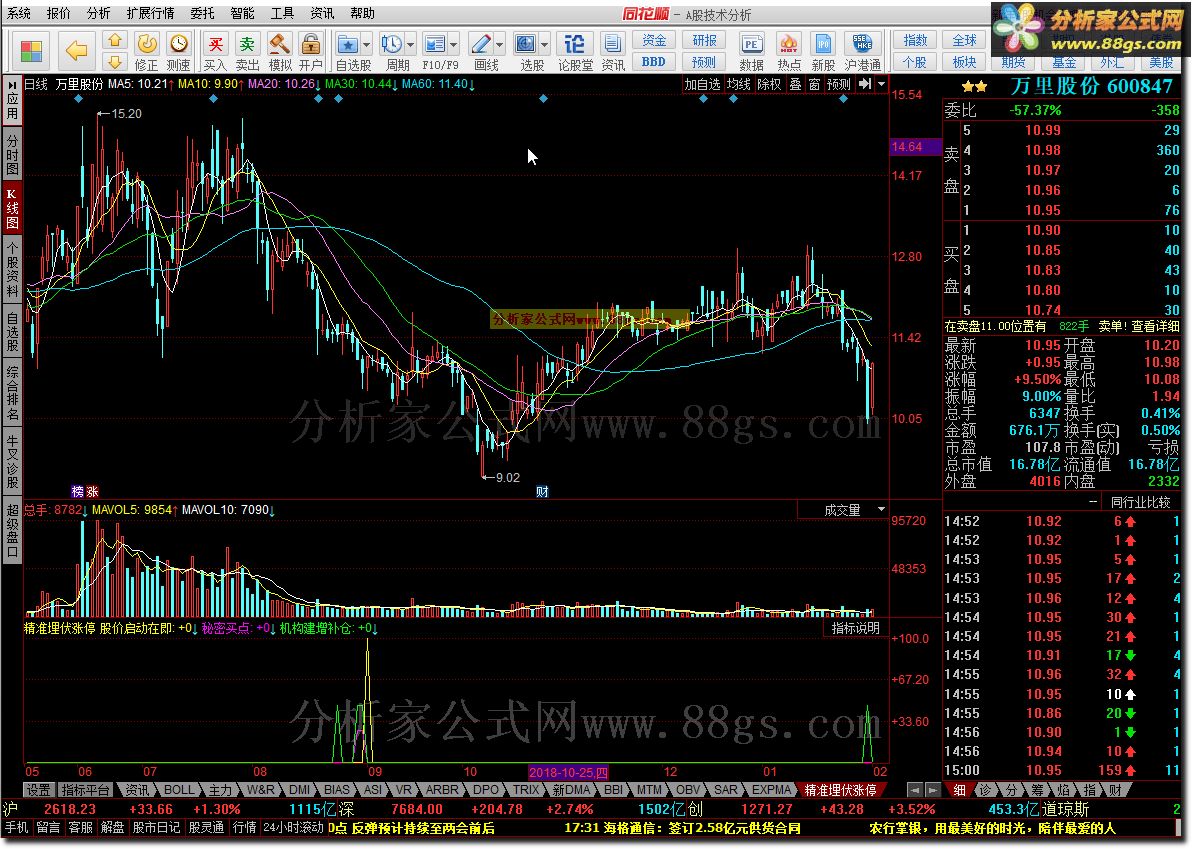Open the 修正 (correction) tool
The width and height of the screenshot is (1193, 849).
point(146,52)
